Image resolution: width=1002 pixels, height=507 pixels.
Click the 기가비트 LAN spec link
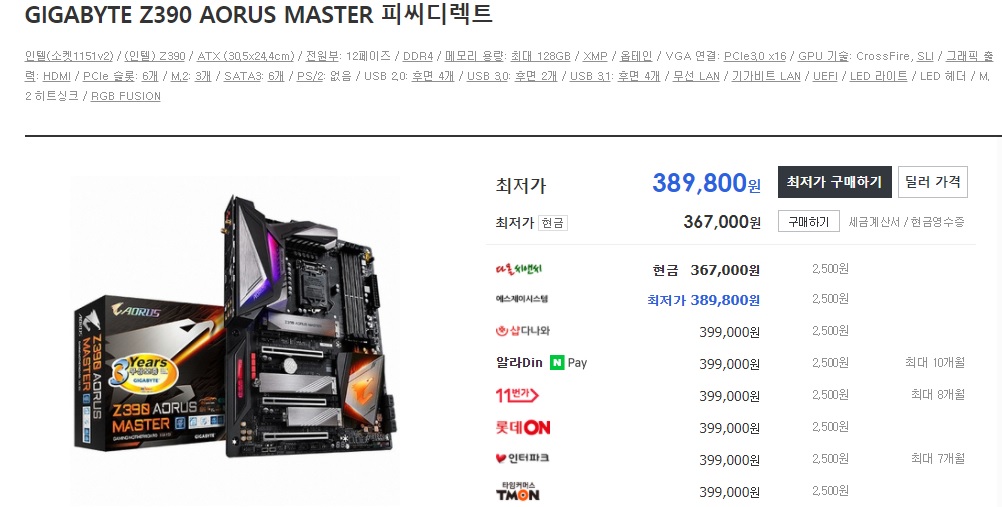coord(766,76)
